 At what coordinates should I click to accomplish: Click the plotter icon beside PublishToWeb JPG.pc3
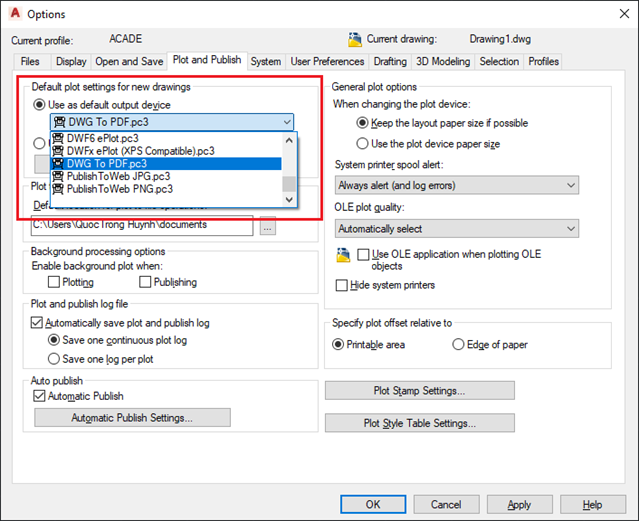click(x=59, y=176)
